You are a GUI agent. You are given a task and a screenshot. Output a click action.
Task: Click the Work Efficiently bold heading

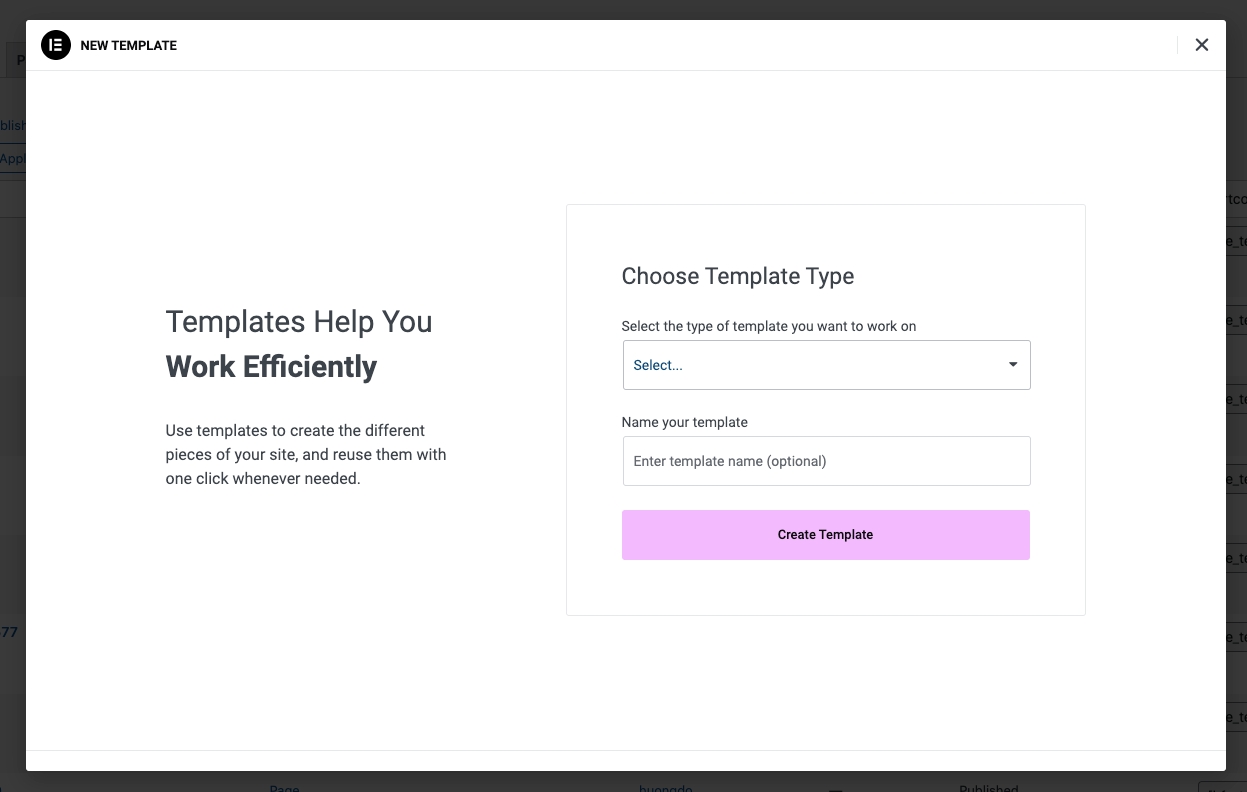click(271, 367)
